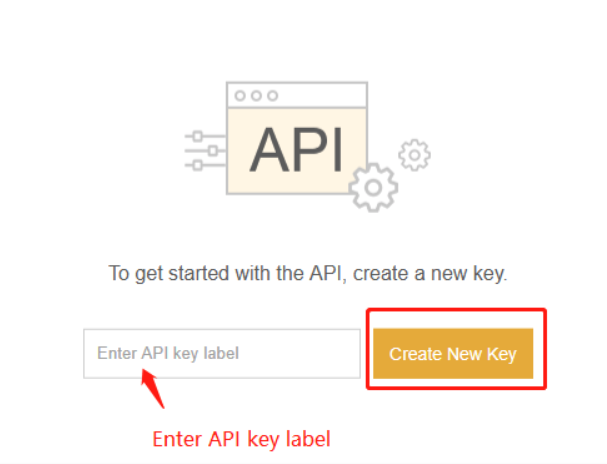Click the middle circle in illustration title bar

click(256, 96)
